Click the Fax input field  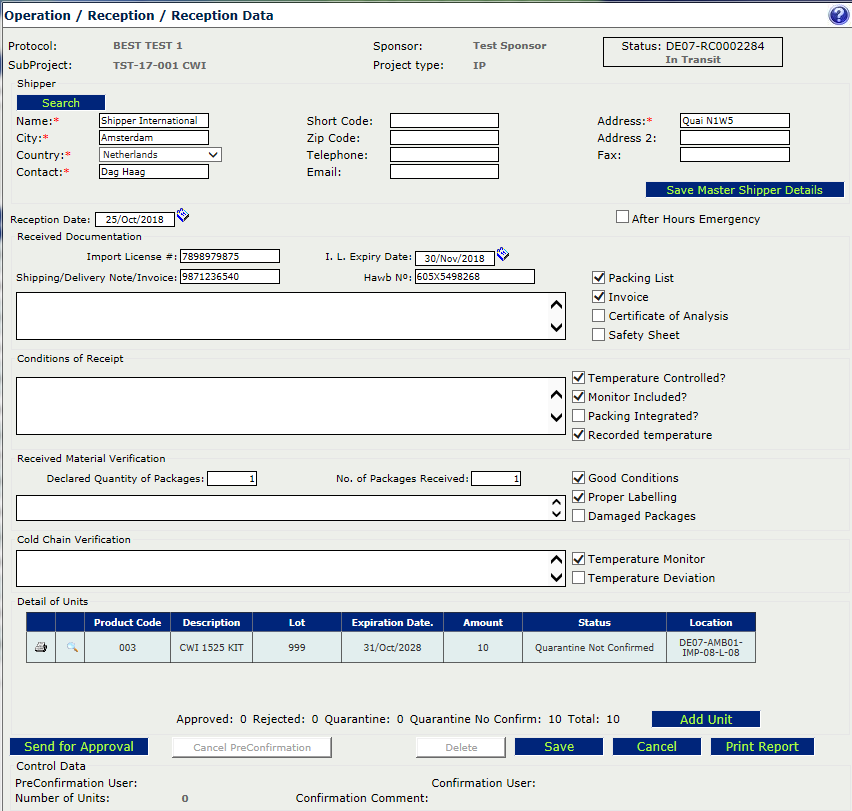click(x=735, y=155)
